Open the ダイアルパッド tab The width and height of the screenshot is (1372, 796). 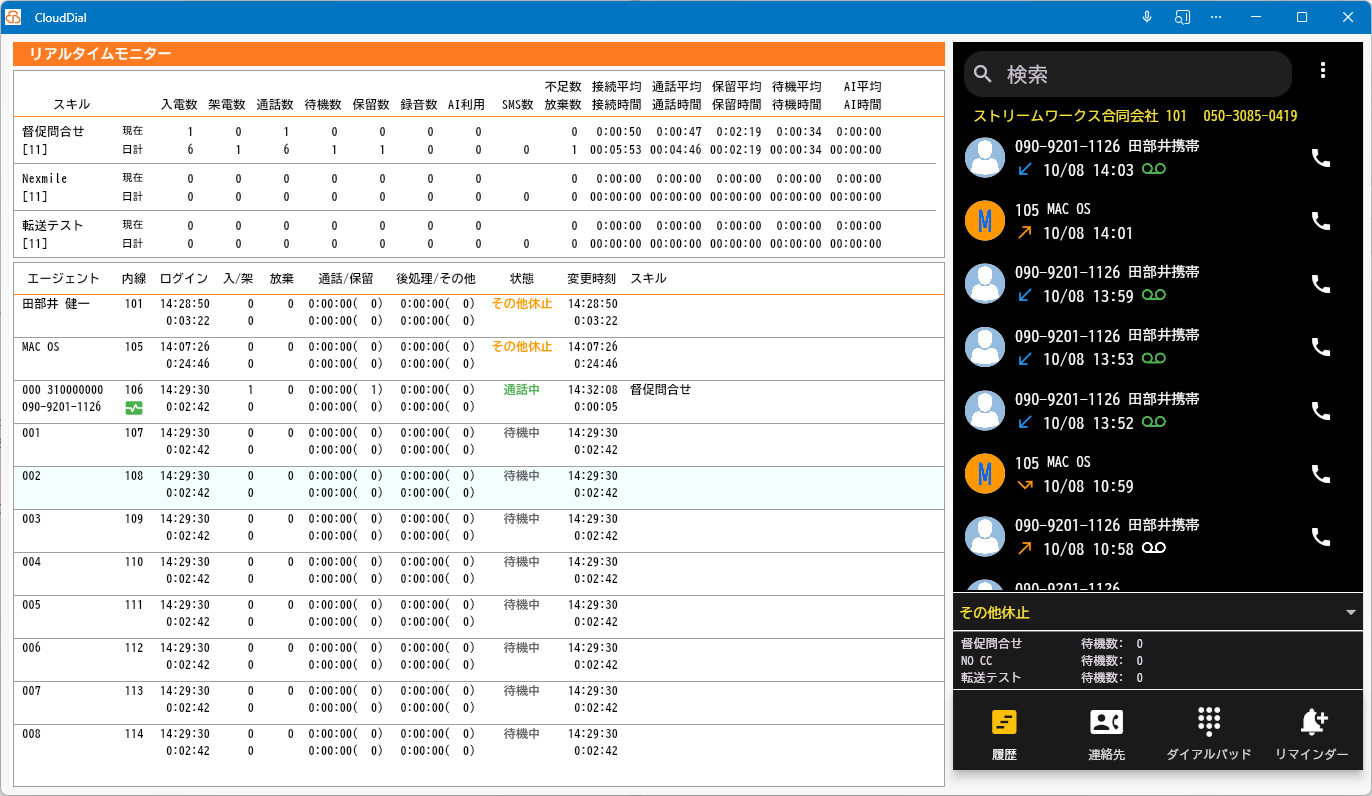[x=1209, y=735]
